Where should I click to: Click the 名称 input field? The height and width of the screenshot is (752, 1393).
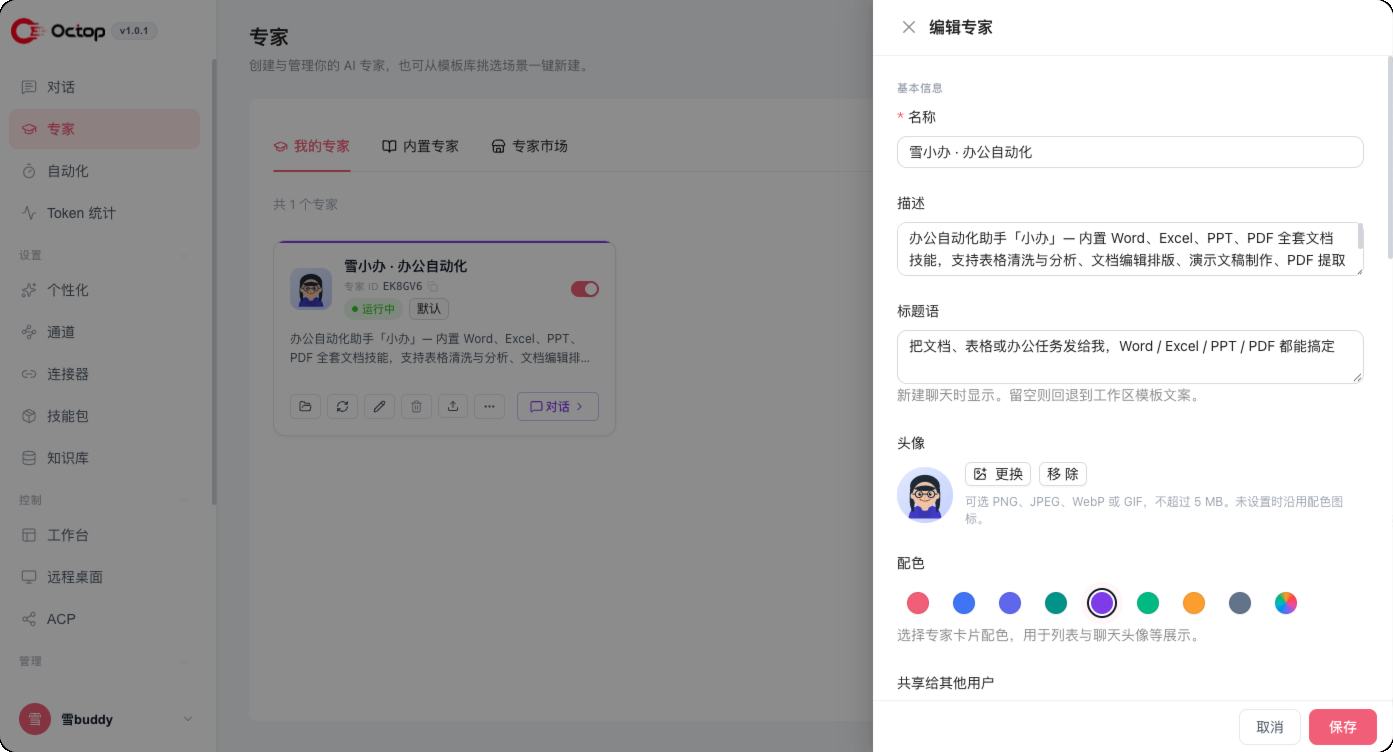tap(1130, 152)
